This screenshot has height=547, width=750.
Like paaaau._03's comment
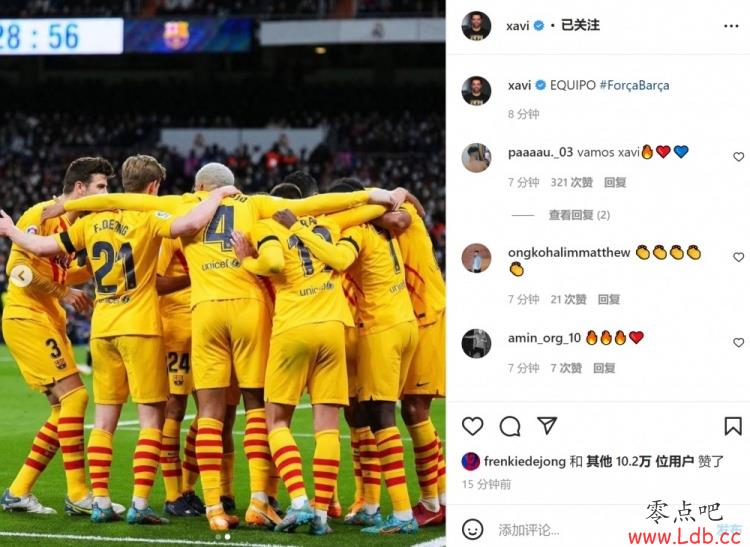[x=739, y=156]
